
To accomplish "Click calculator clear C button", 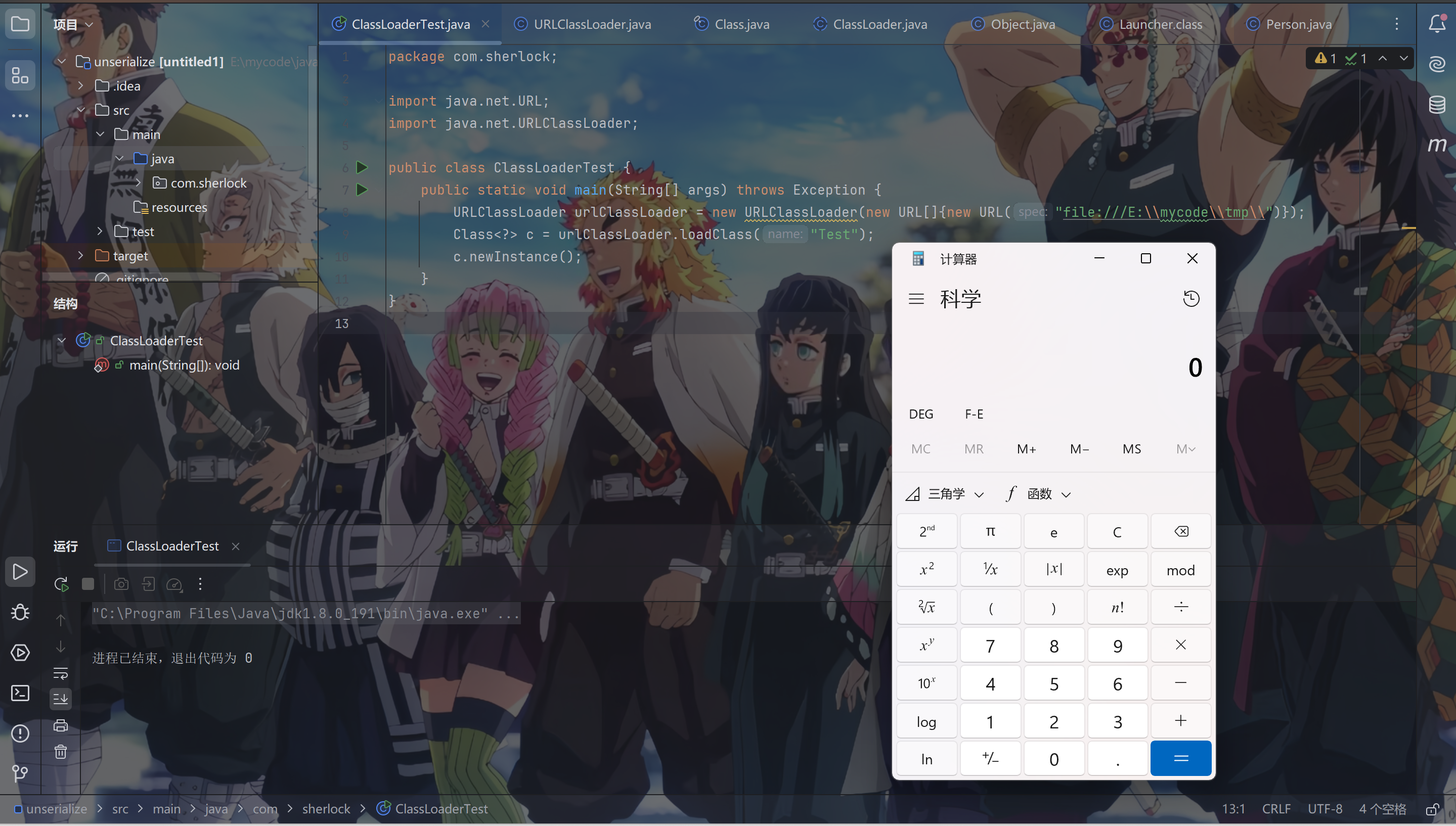I will (x=1117, y=532).
